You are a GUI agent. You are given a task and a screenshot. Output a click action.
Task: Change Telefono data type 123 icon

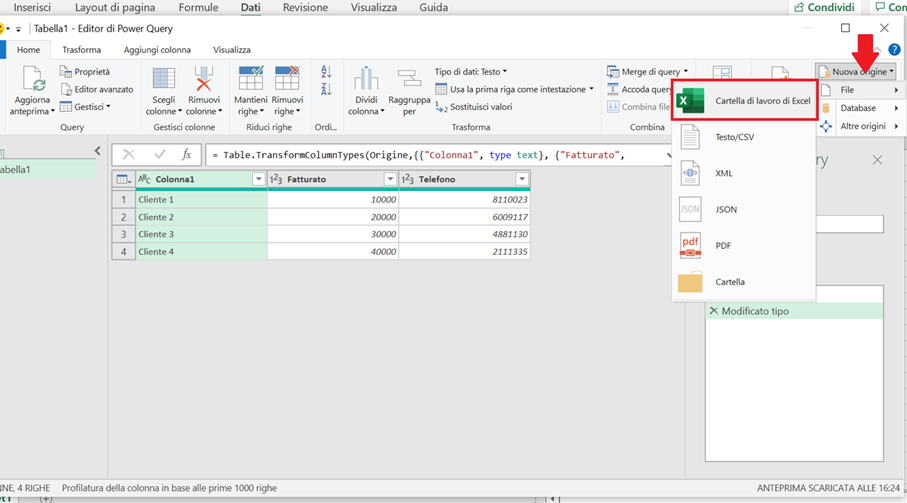click(x=408, y=179)
